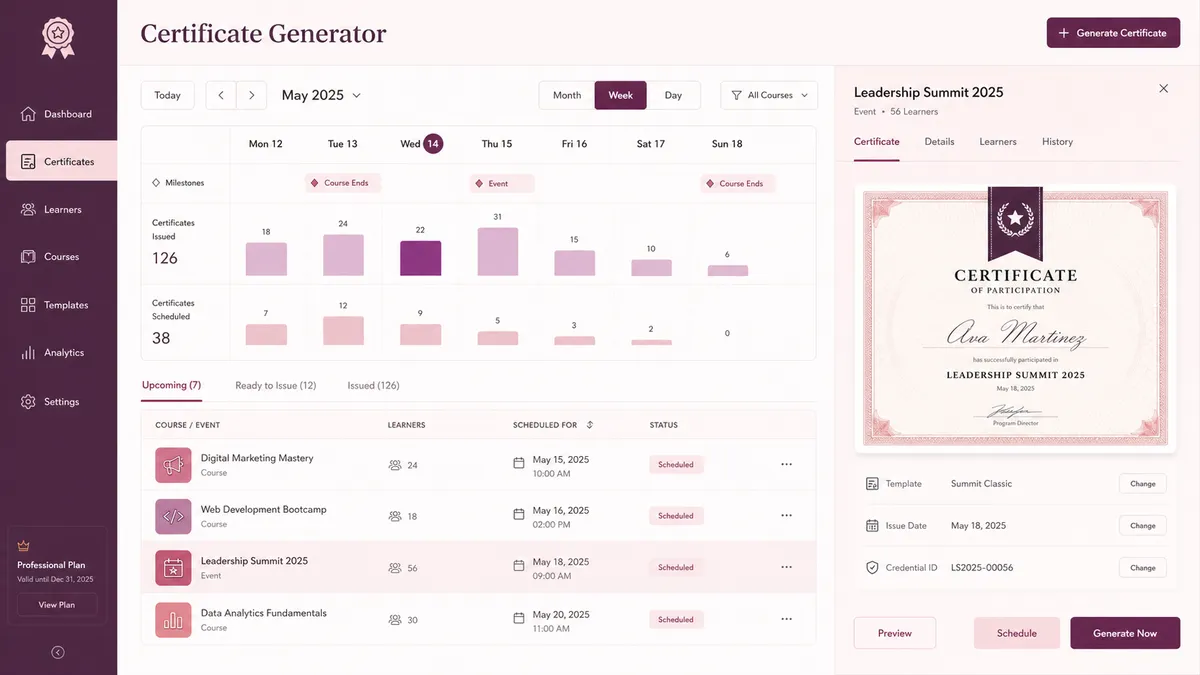Viewport: 1200px width, 675px height.
Task: Click the certificate preview thumbnail
Action: (1015, 317)
